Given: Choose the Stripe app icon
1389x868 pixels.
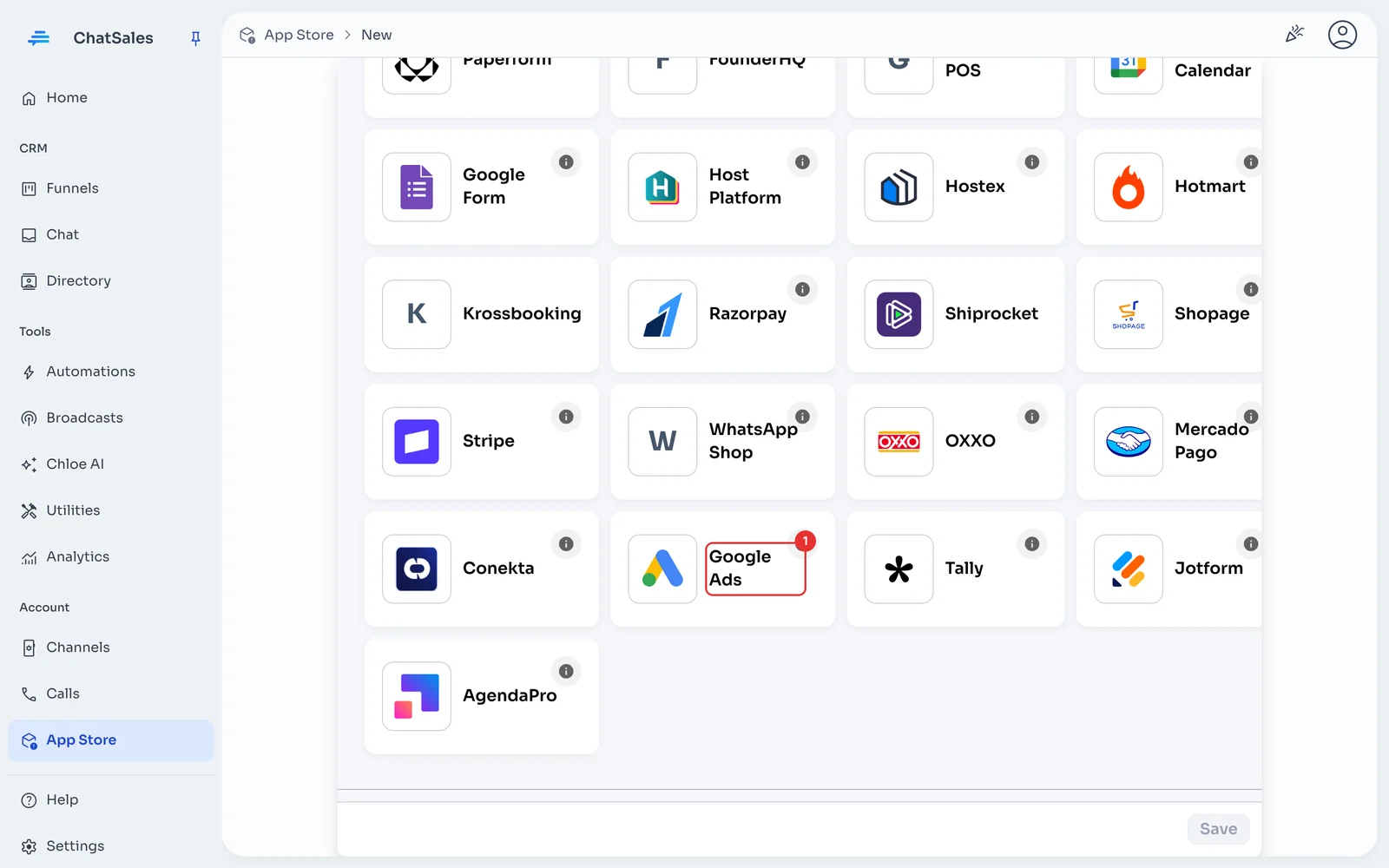Looking at the screenshot, I should pyautogui.click(x=417, y=442).
